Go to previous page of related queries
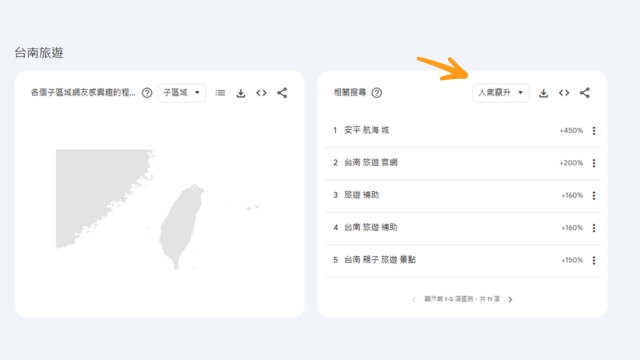This screenshot has height=360, width=640. pyautogui.click(x=414, y=300)
